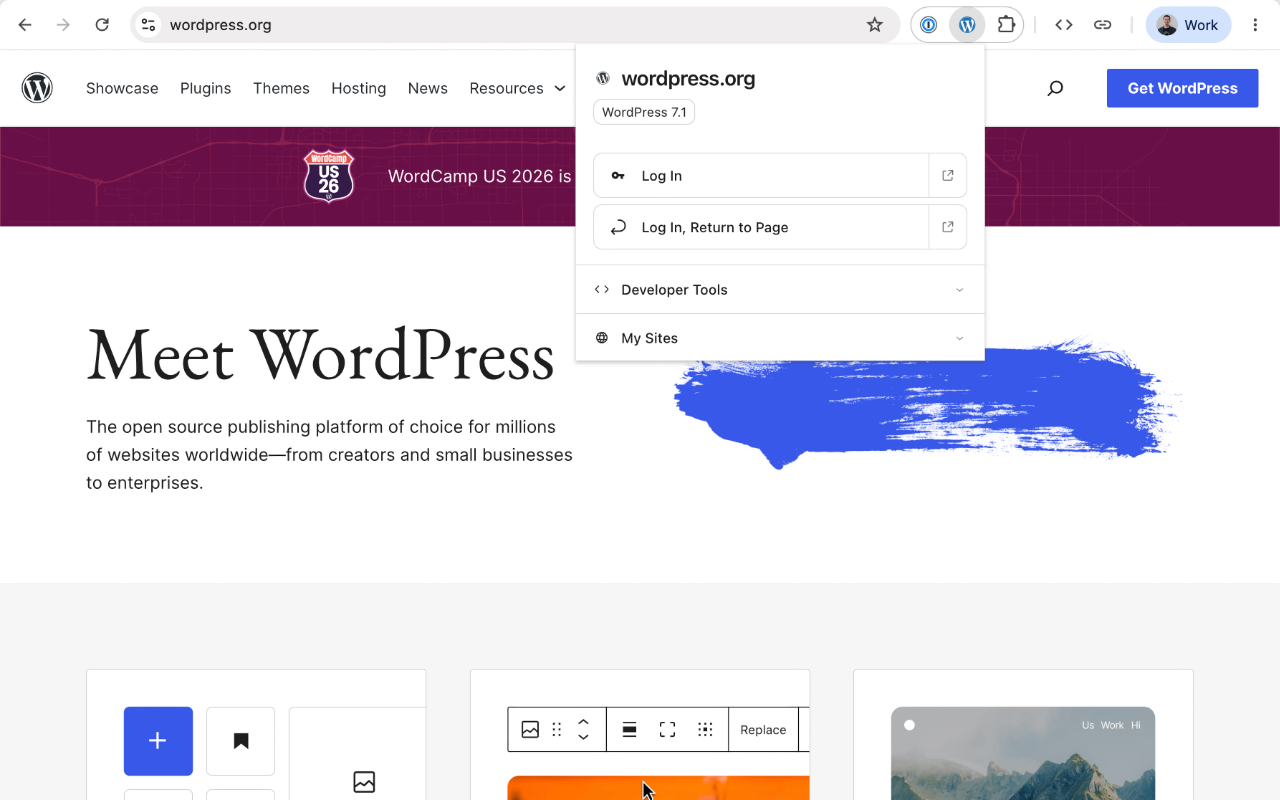Select the image block type icon
Viewport: 1280px width, 800px height.
point(530,730)
